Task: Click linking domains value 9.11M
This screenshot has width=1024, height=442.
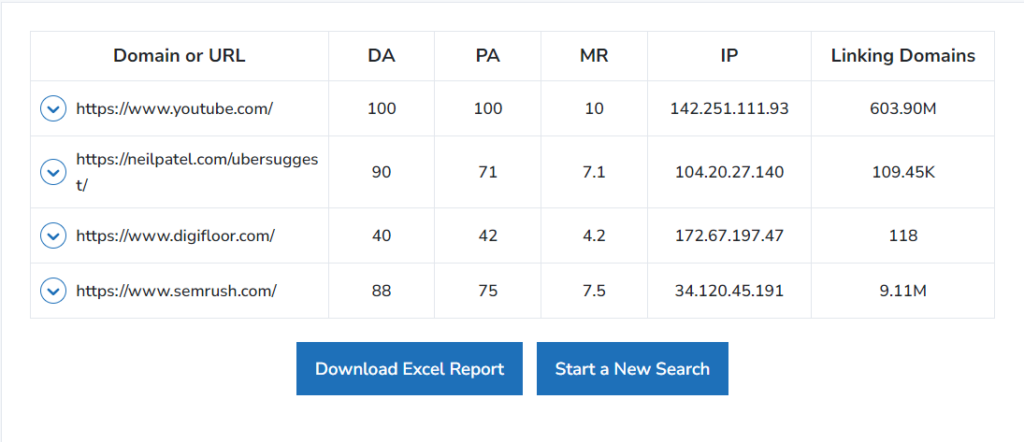Action: click(x=903, y=291)
